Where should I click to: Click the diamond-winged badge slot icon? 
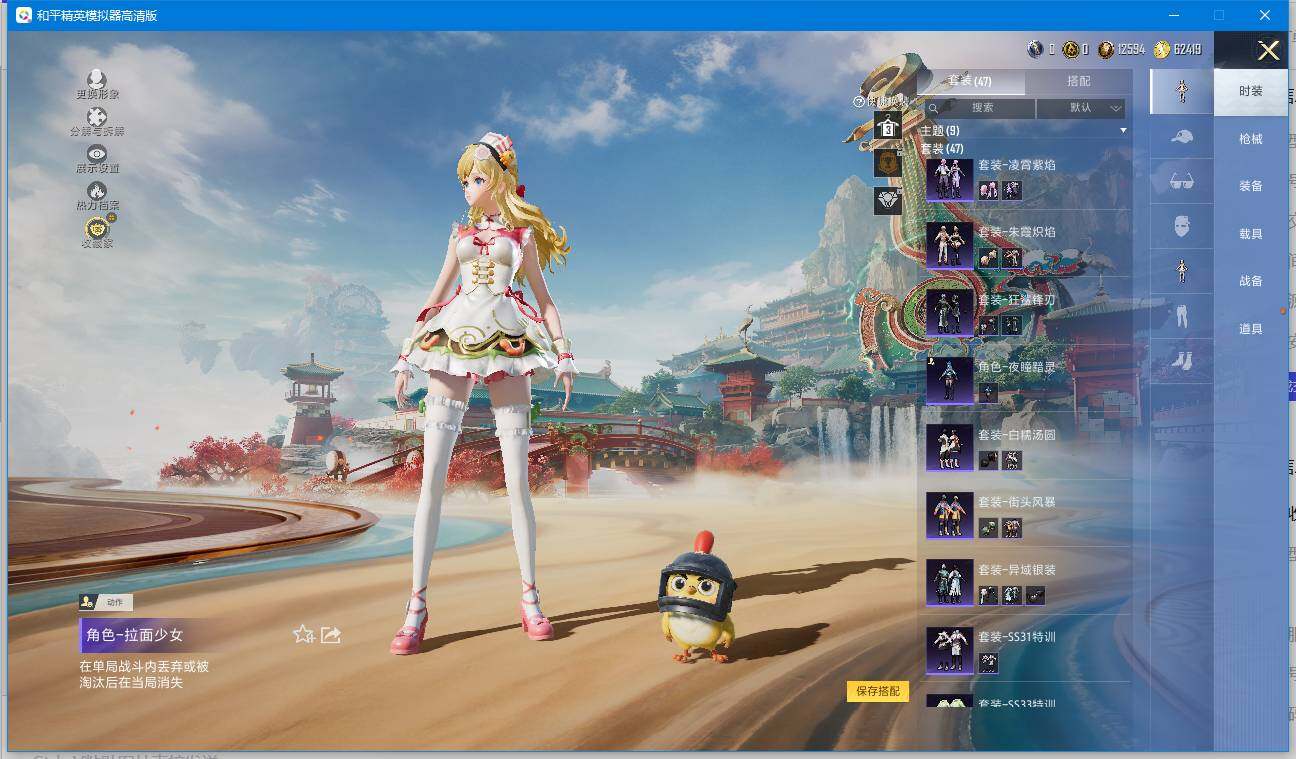[887, 200]
